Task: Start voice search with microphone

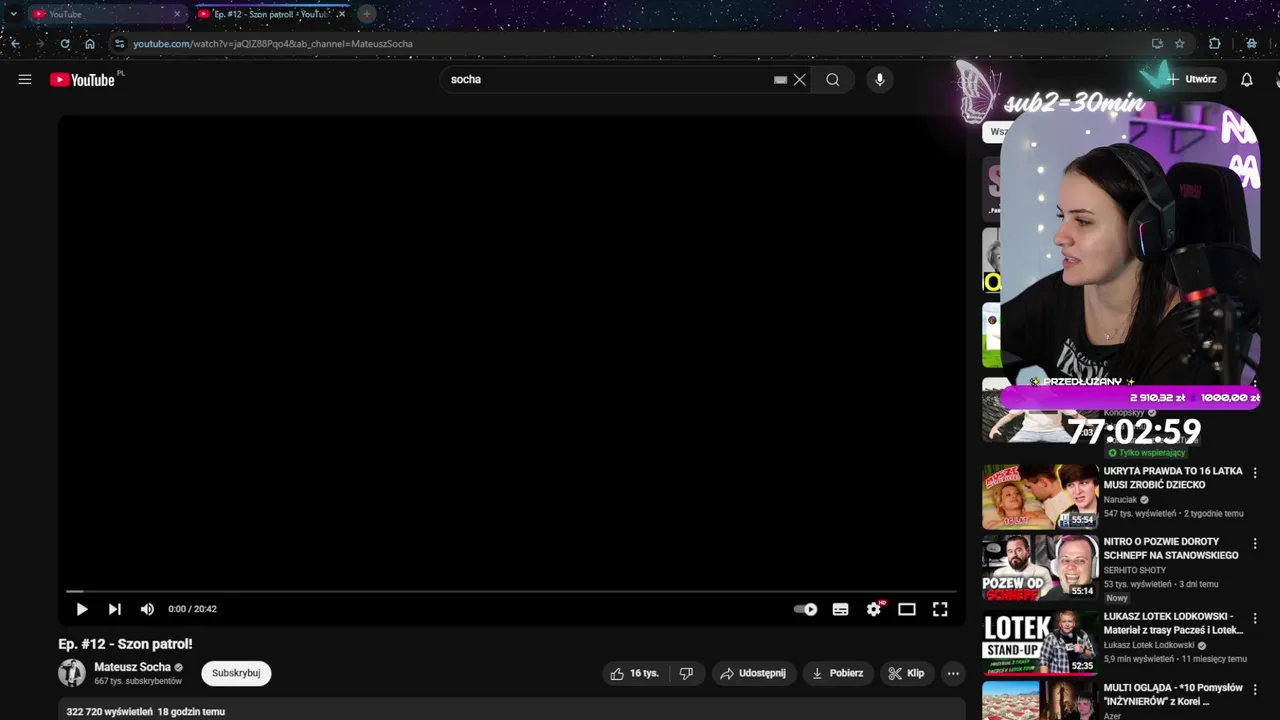Action: [x=880, y=80]
